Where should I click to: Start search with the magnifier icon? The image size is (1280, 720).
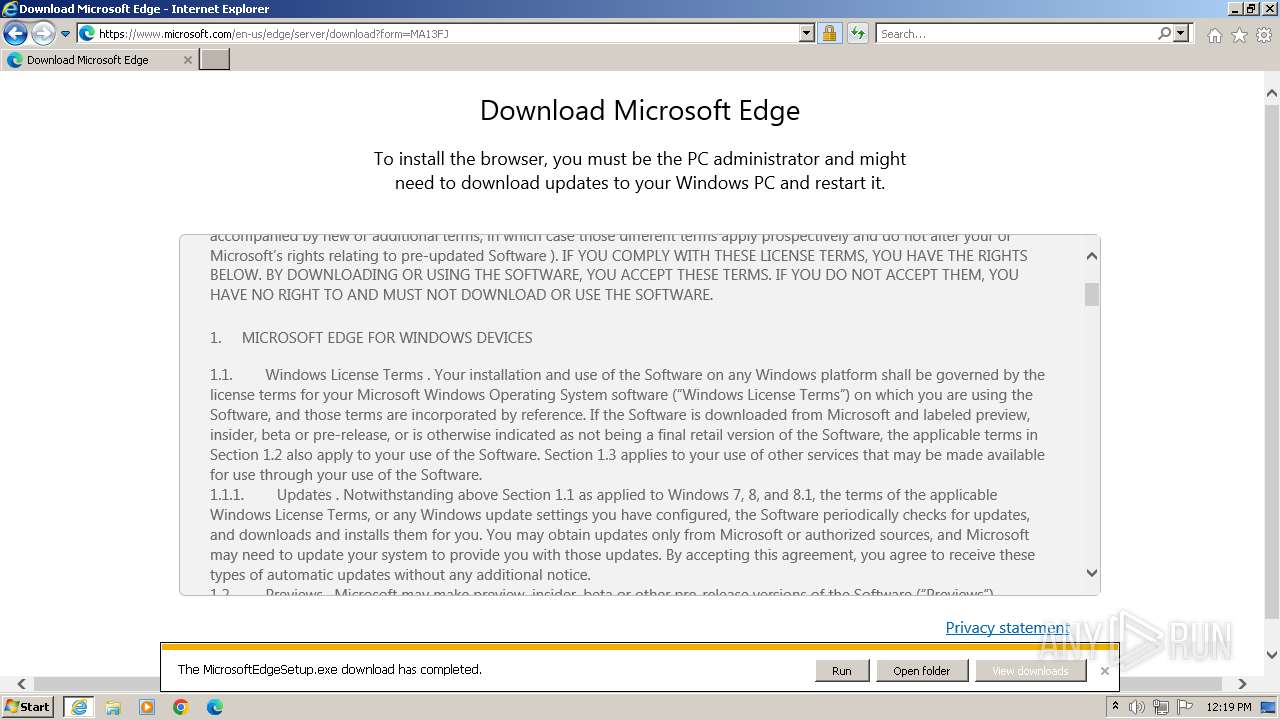[1164, 34]
